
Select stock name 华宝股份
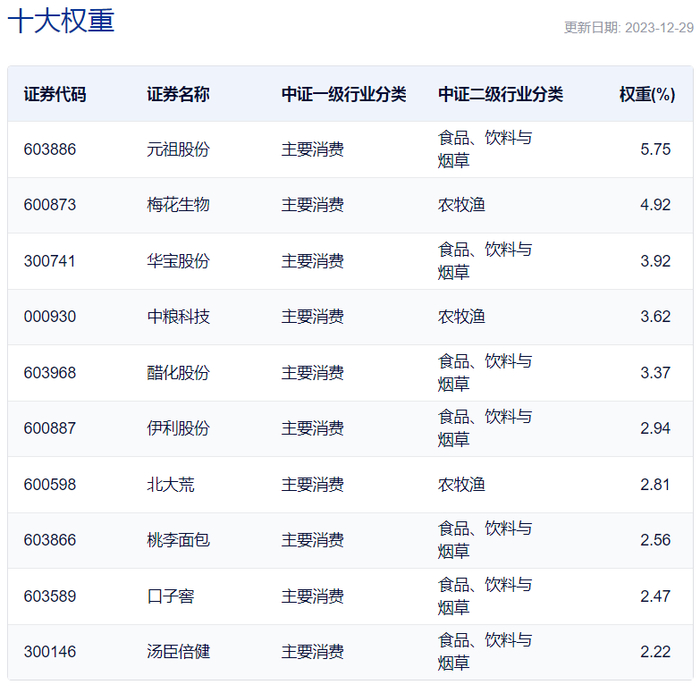pos(178,261)
